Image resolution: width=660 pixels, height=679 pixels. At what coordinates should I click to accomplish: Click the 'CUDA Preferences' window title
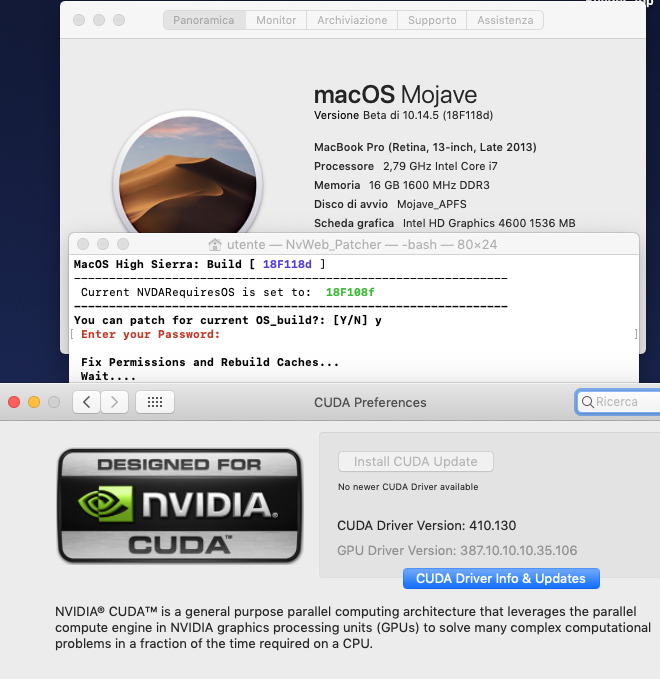tap(370, 403)
